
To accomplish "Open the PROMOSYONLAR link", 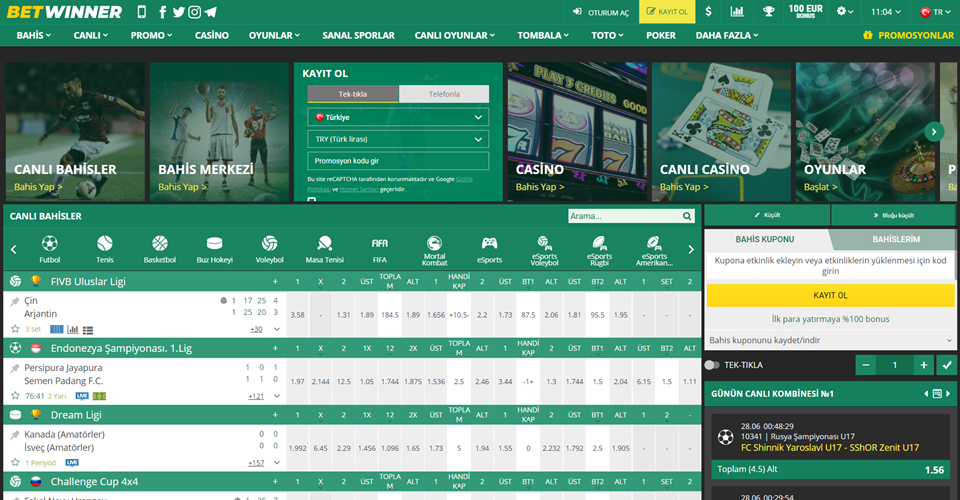I will click(x=908, y=35).
